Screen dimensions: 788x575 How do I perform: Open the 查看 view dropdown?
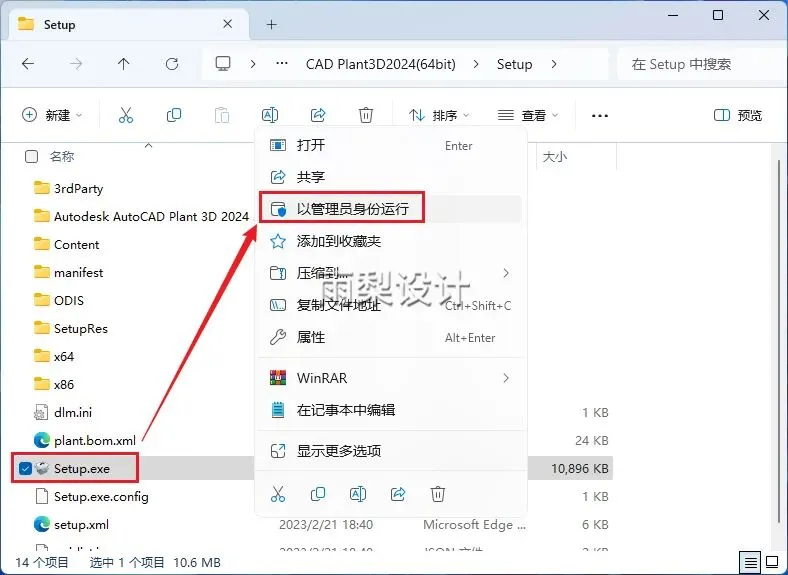point(528,116)
